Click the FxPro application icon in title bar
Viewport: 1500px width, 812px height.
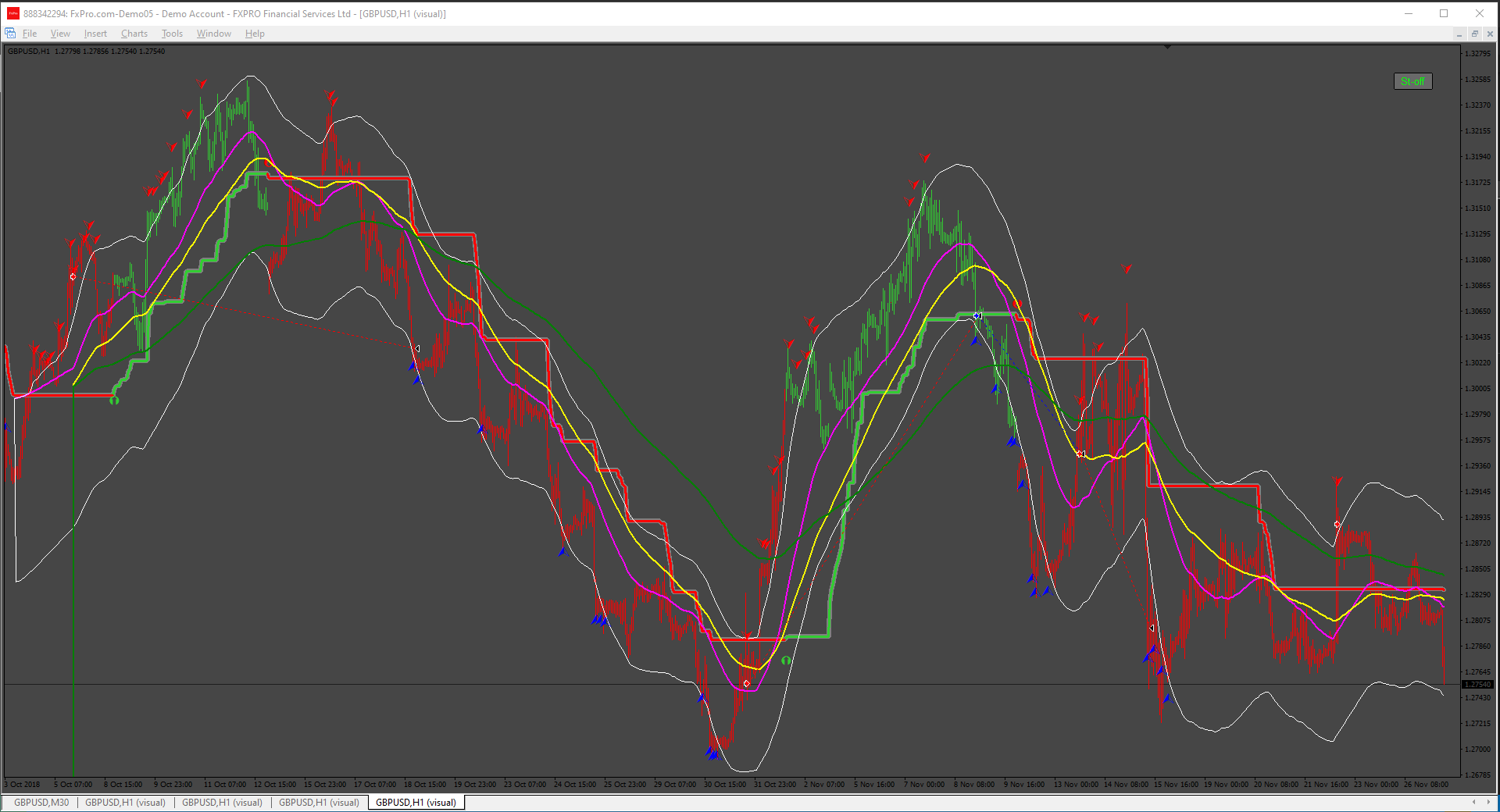12,13
